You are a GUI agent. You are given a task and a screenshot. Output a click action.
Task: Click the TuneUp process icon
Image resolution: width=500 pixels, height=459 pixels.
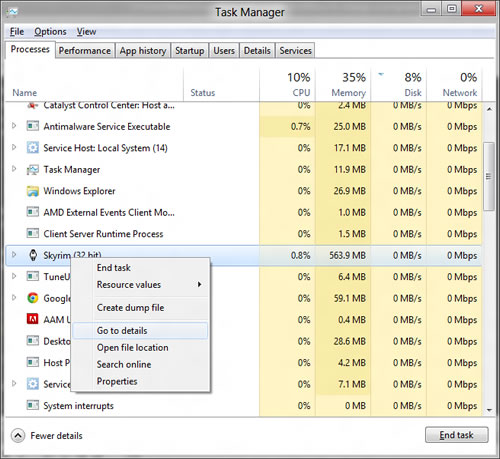(33, 277)
